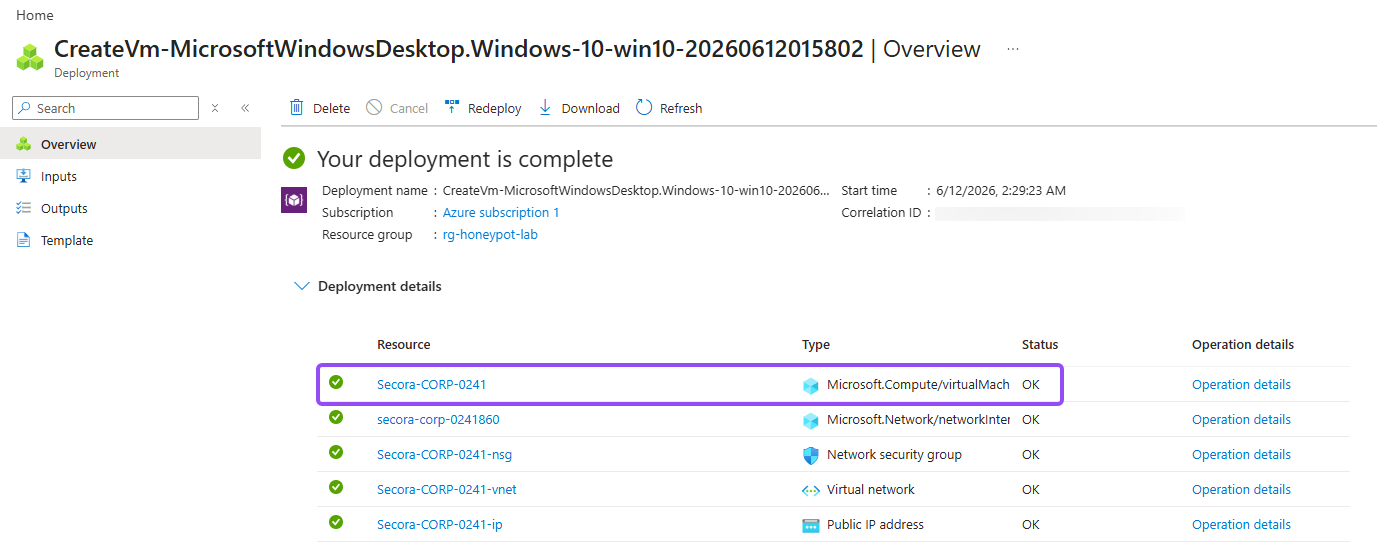Click the Outputs menu icon
1377x554 pixels.
click(x=24, y=208)
